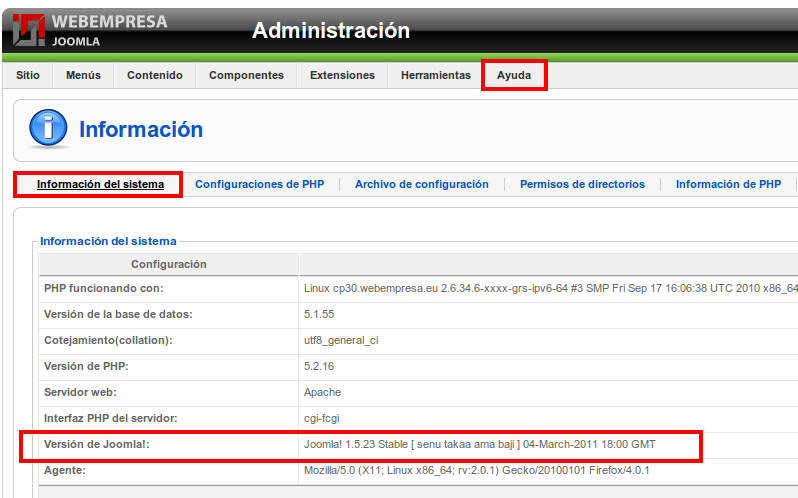The image size is (798, 498).
Task: Click the utf8_general_ci value
Action: pos(341,340)
